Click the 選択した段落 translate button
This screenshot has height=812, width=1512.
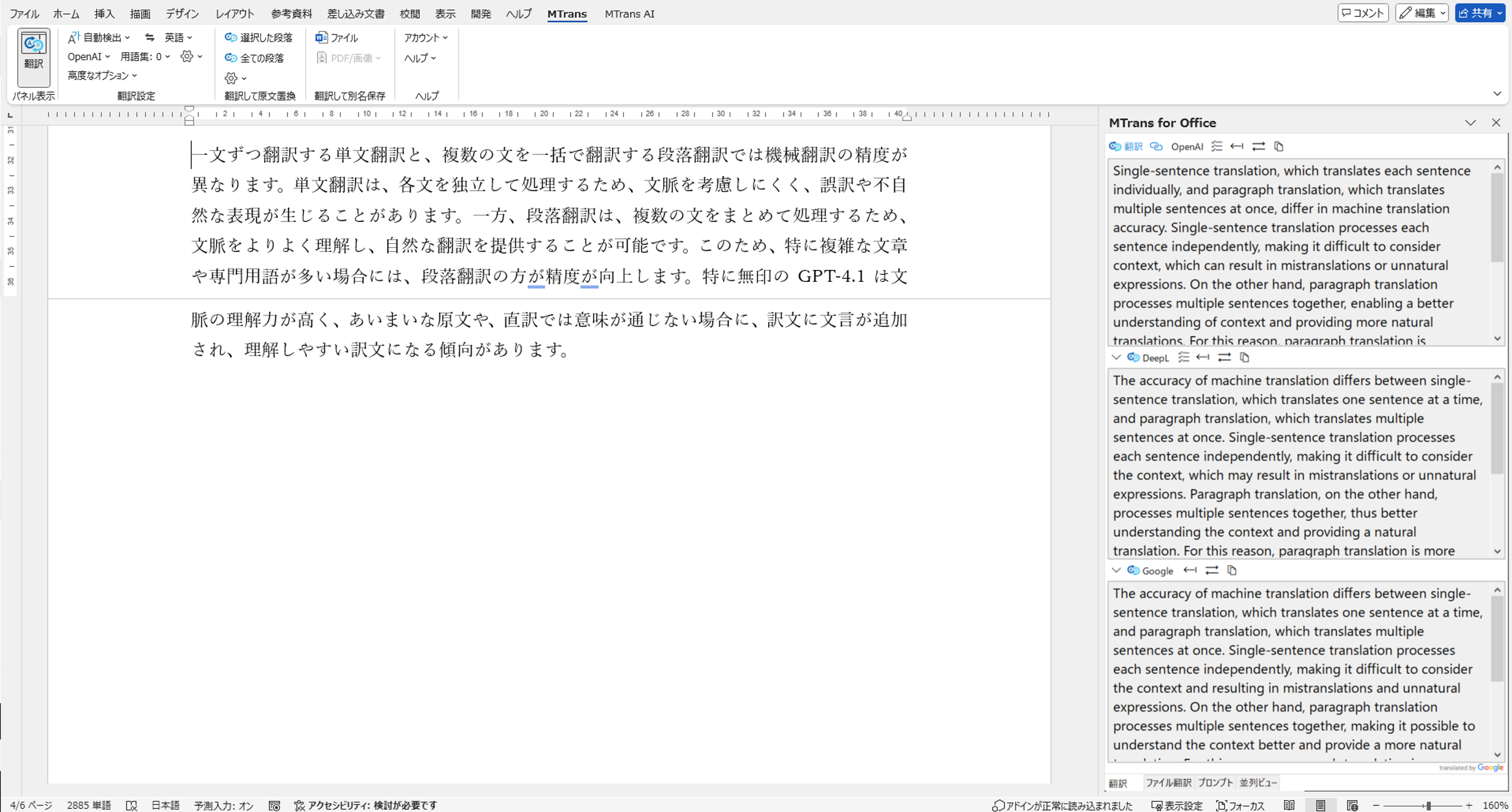click(x=258, y=37)
